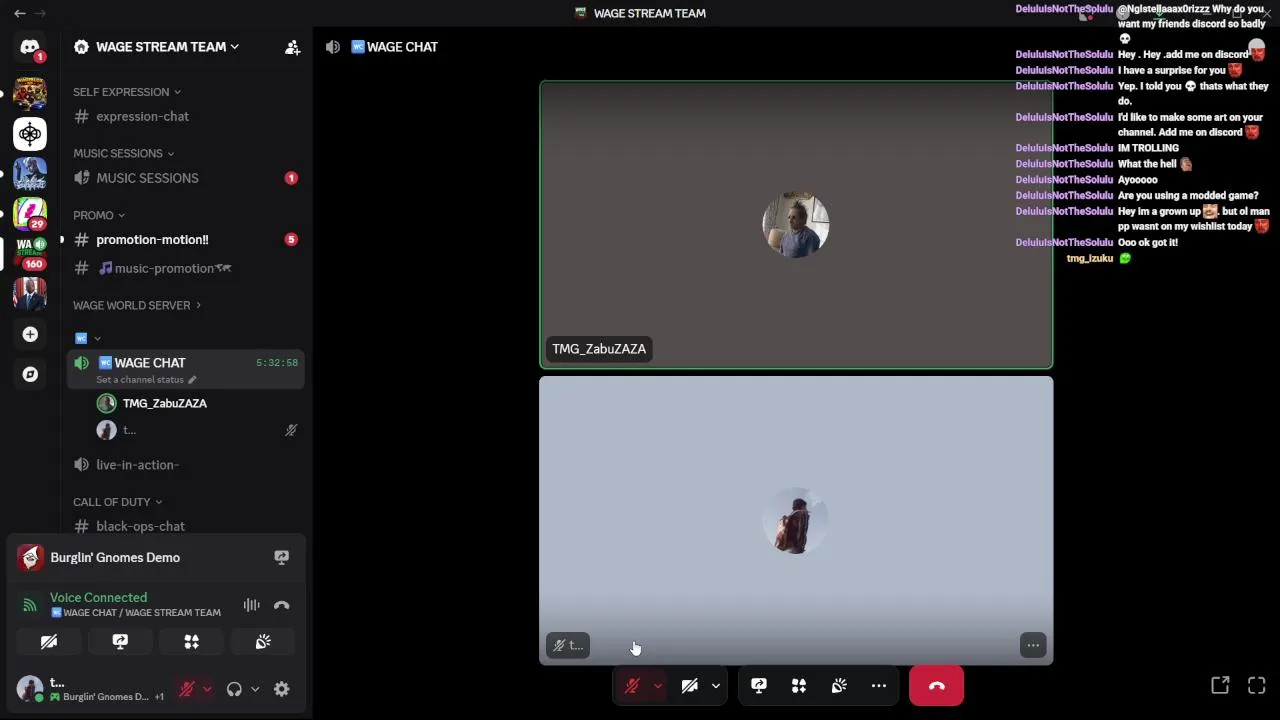The width and height of the screenshot is (1280, 720).
Task: Click tmg_izuku username in chat overlay
Action: click(x=1089, y=258)
